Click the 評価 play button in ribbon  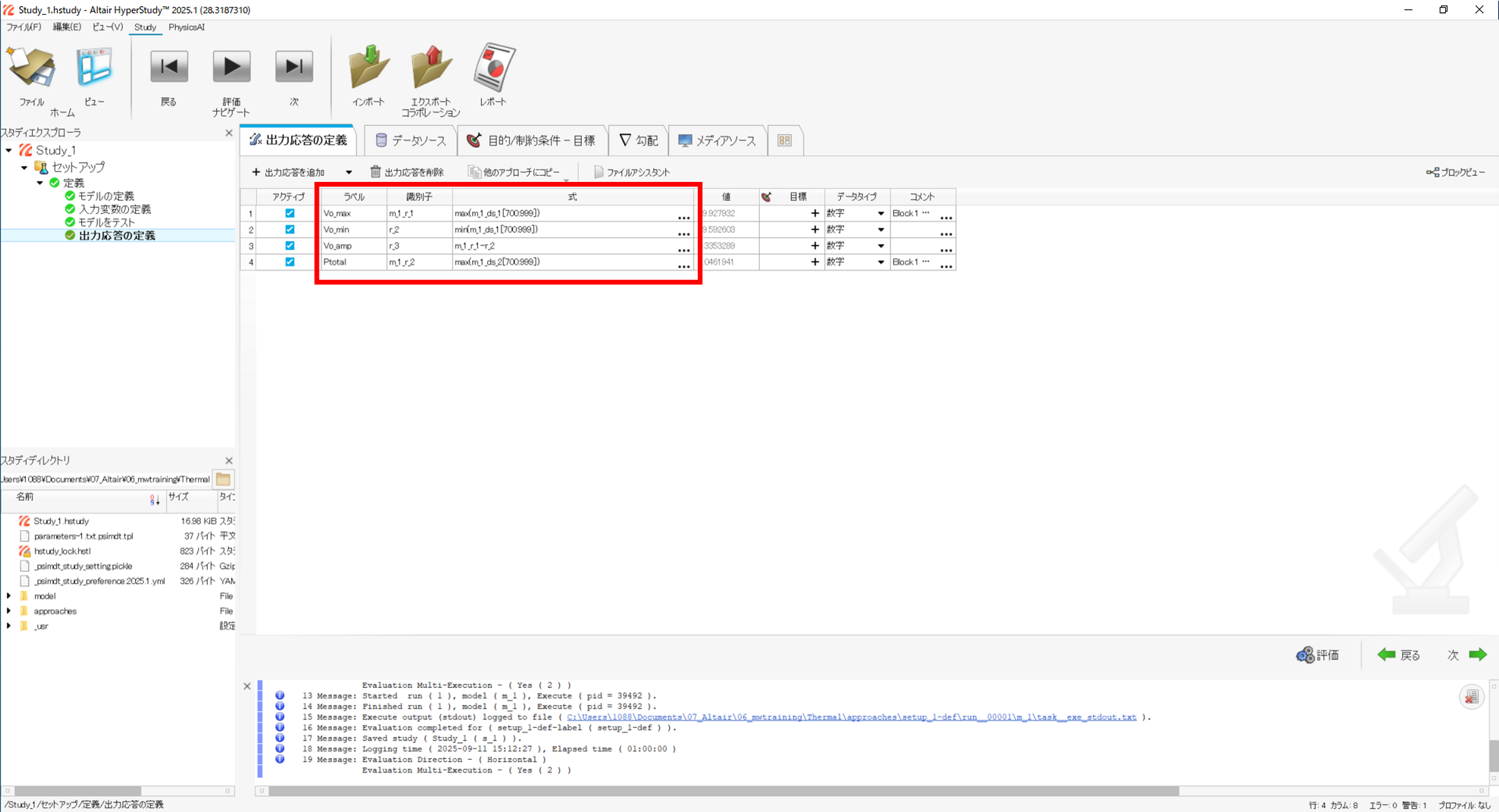click(x=232, y=67)
